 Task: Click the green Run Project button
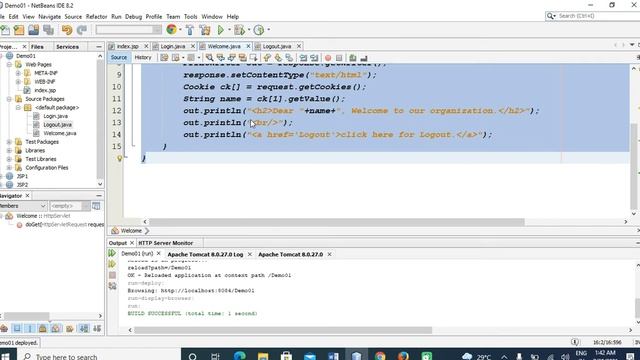click(x=221, y=30)
